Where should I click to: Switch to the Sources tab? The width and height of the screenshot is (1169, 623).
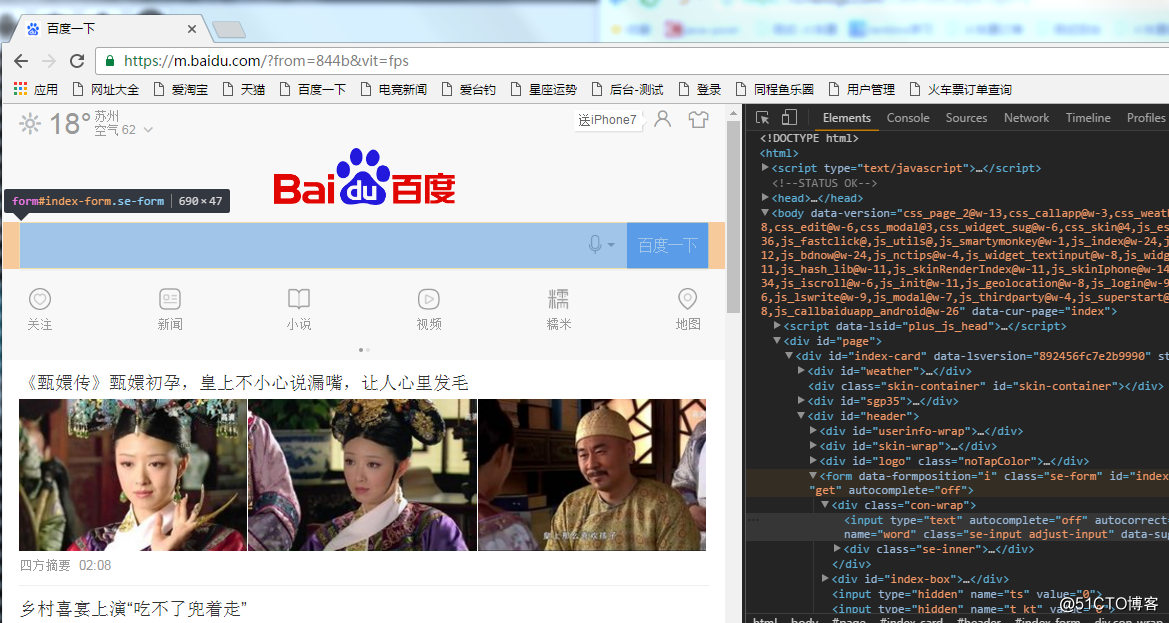(966, 118)
